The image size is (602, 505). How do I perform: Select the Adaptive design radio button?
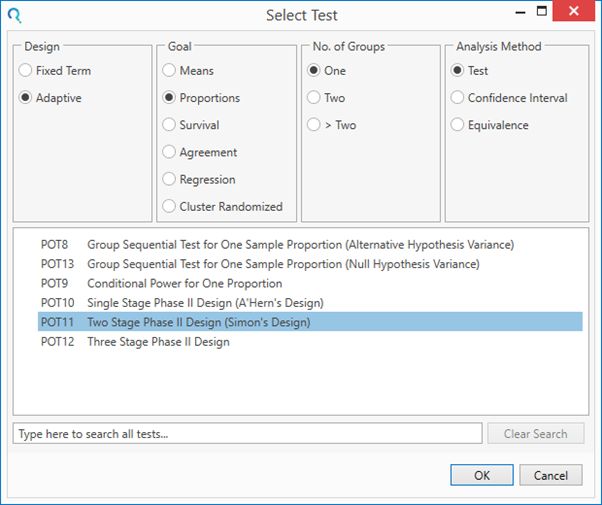(25, 98)
